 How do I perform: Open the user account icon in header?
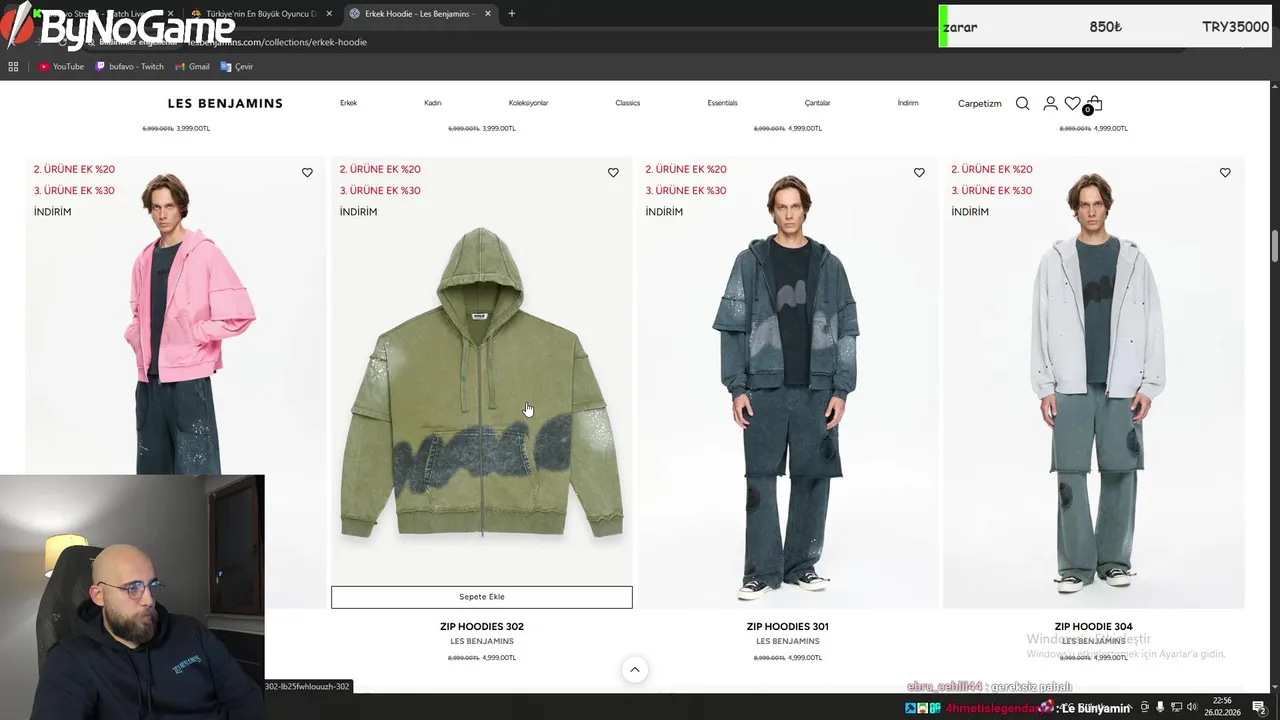[1050, 103]
